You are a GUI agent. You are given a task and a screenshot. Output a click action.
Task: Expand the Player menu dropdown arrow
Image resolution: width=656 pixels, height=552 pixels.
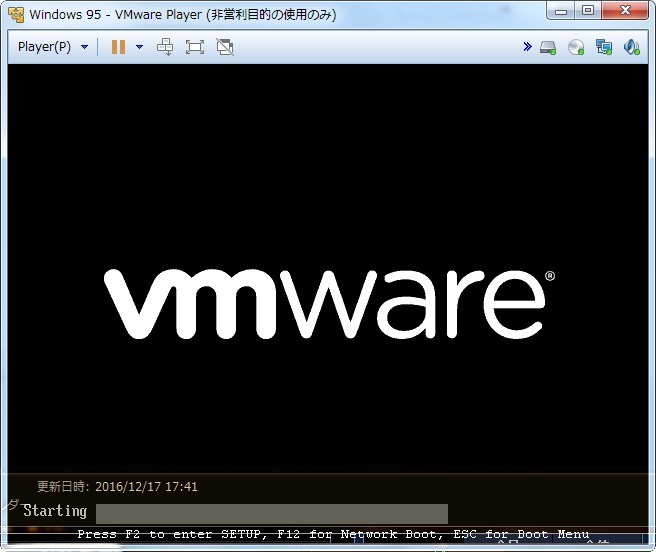tap(85, 47)
